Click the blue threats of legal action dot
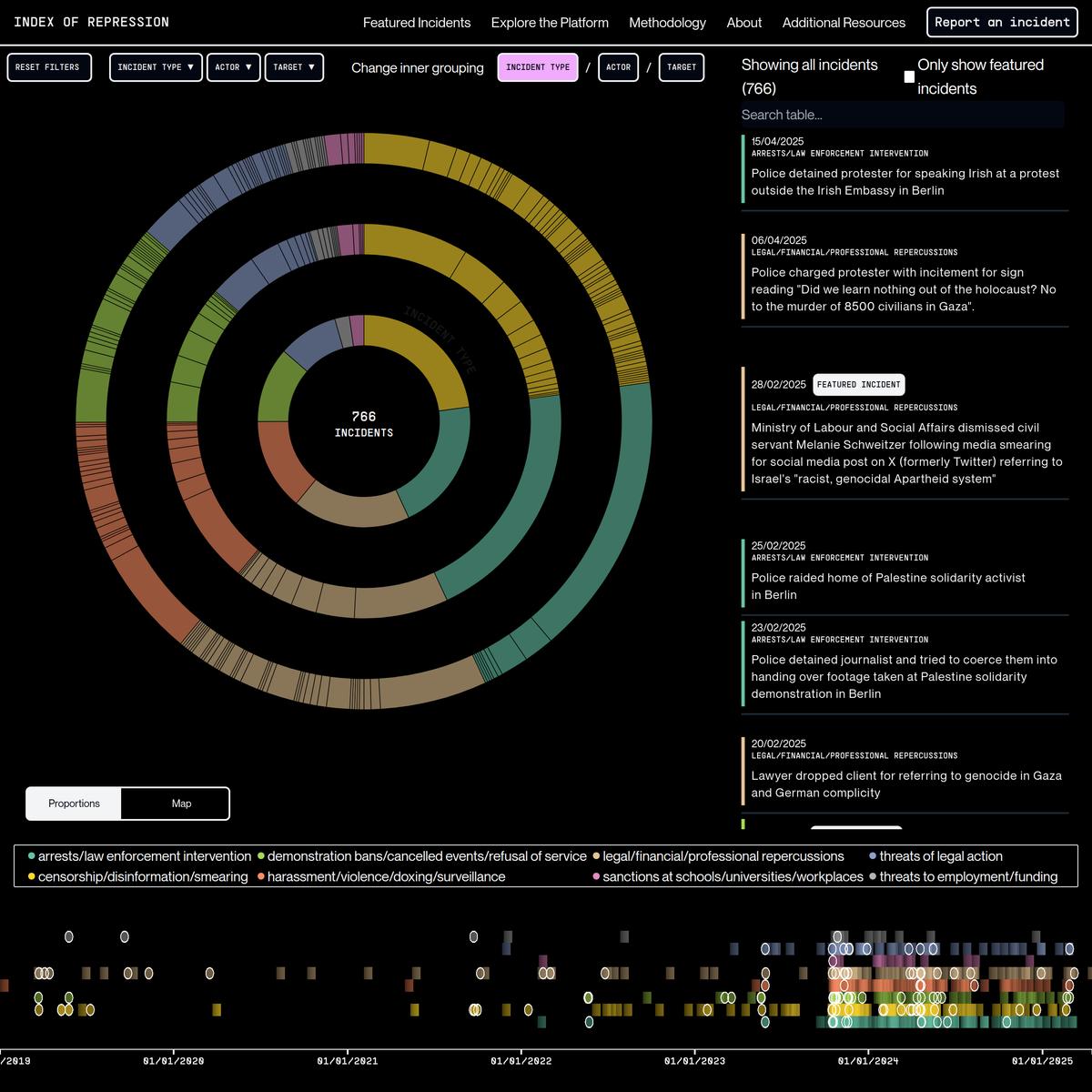The height and width of the screenshot is (1092, 1092). click(x=873, y=856)
